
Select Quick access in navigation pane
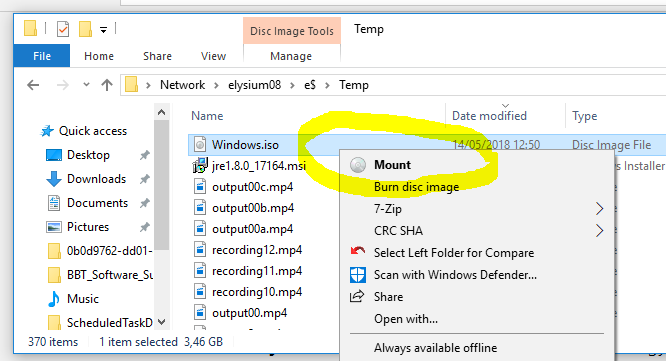[93, 131]
